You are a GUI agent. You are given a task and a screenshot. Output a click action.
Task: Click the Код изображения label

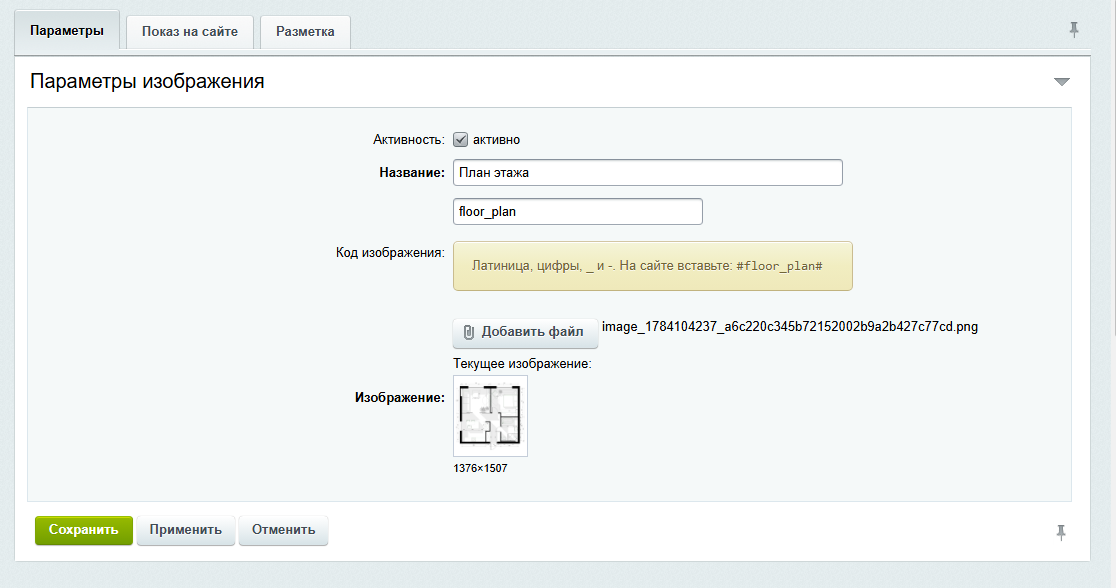tap(390, 253)
